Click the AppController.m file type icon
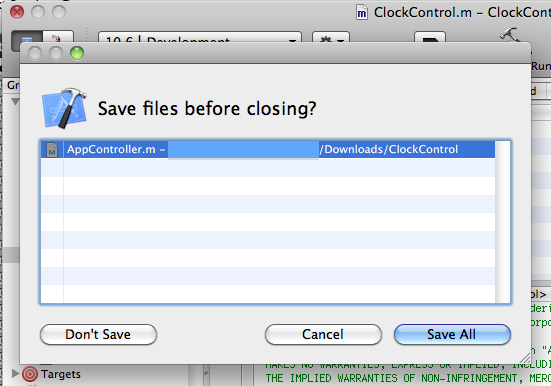Screen dimensions: 551x386 52,150
